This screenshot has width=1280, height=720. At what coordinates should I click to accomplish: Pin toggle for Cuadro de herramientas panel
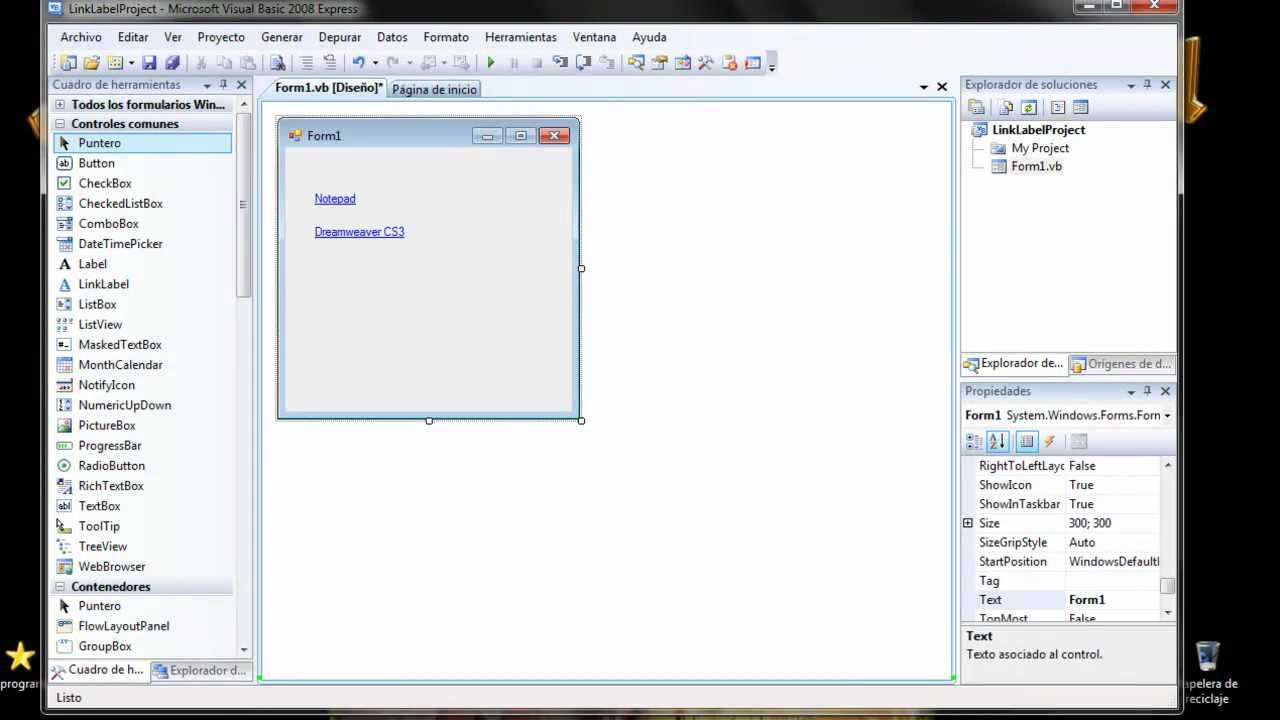223,85
